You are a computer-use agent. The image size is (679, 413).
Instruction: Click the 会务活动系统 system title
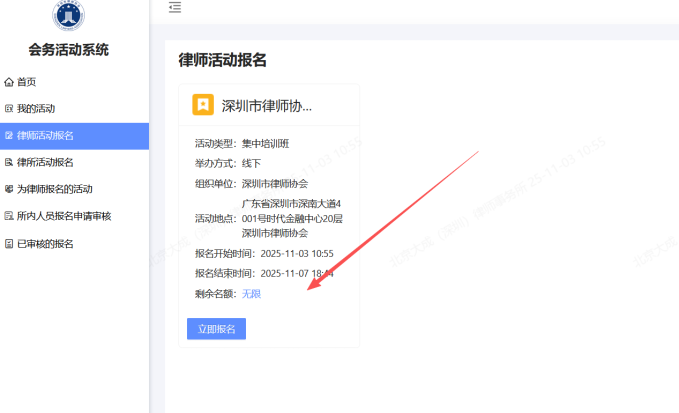[68, 50]
